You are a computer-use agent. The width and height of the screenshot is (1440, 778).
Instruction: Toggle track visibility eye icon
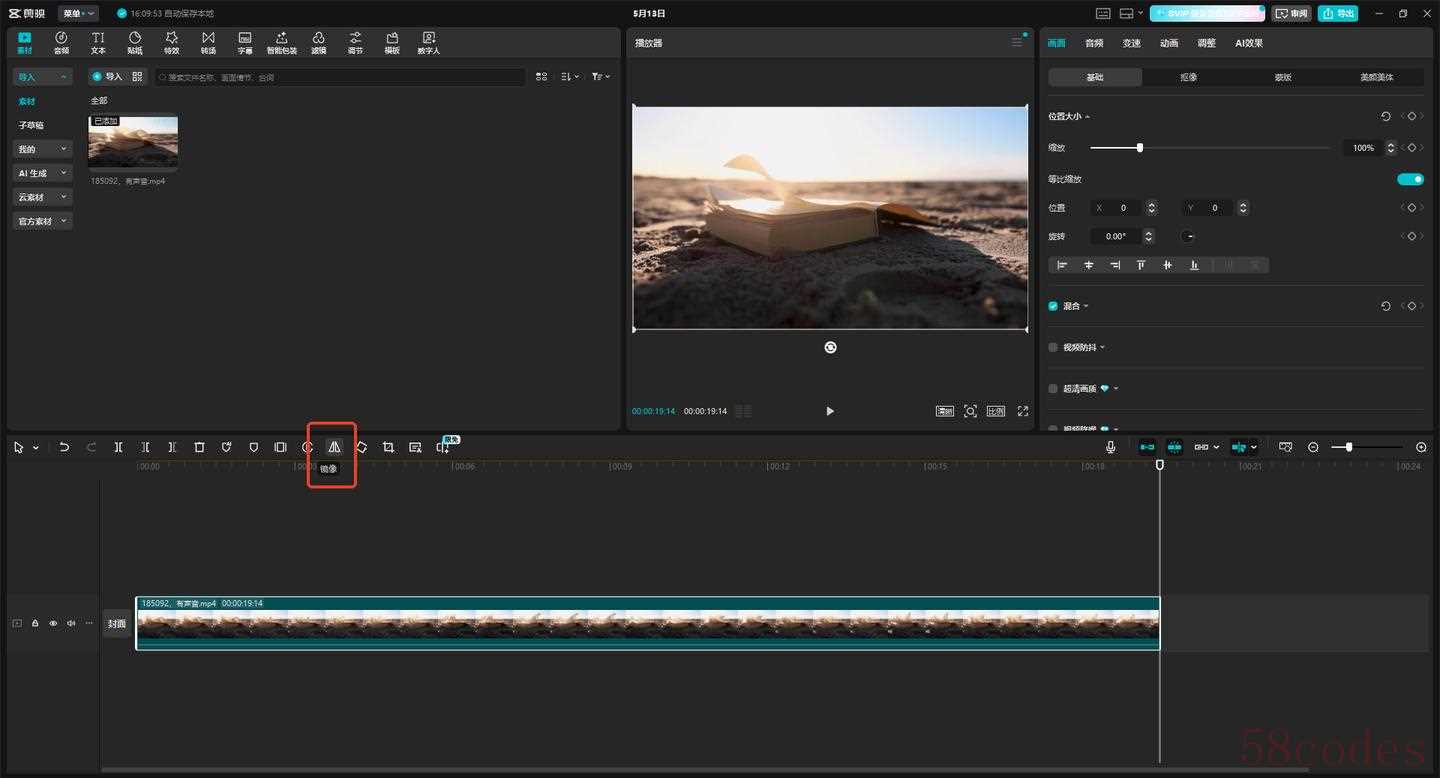tap(53, 623)
